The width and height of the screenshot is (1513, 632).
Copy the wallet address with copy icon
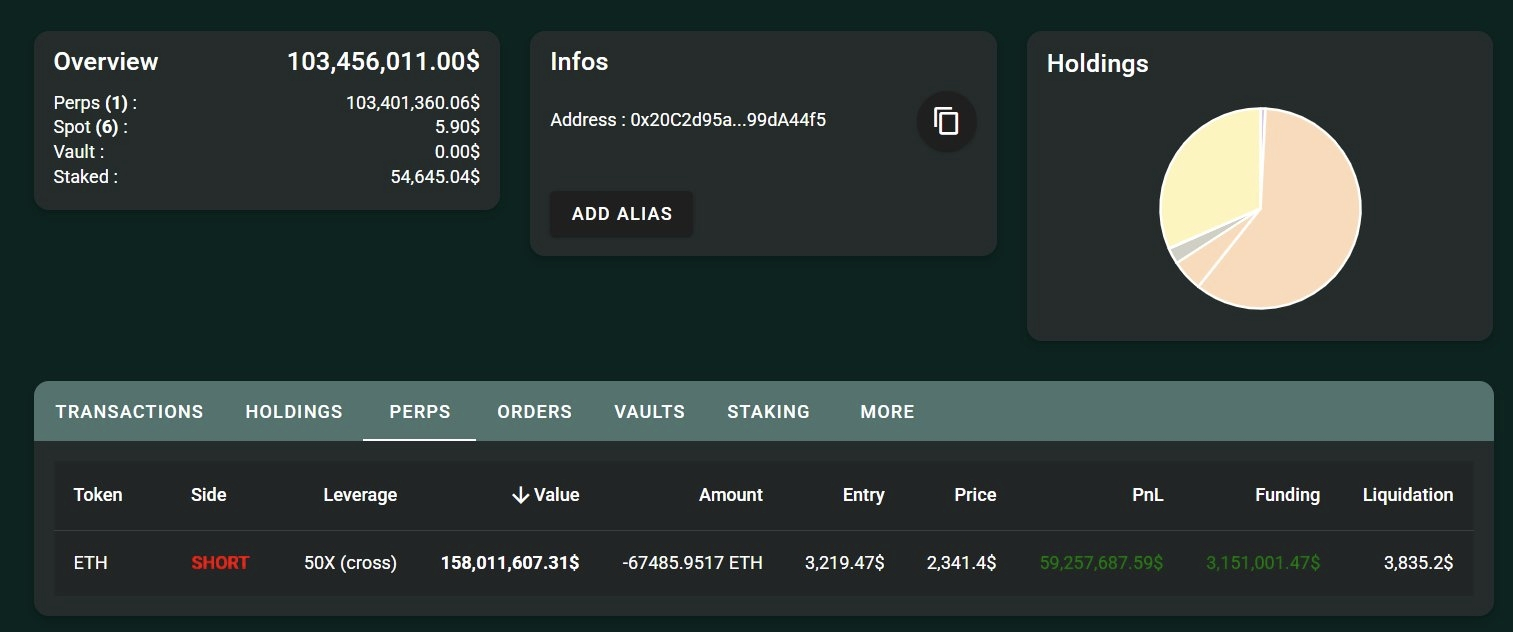pyautogui.click(x=946, y=121)
